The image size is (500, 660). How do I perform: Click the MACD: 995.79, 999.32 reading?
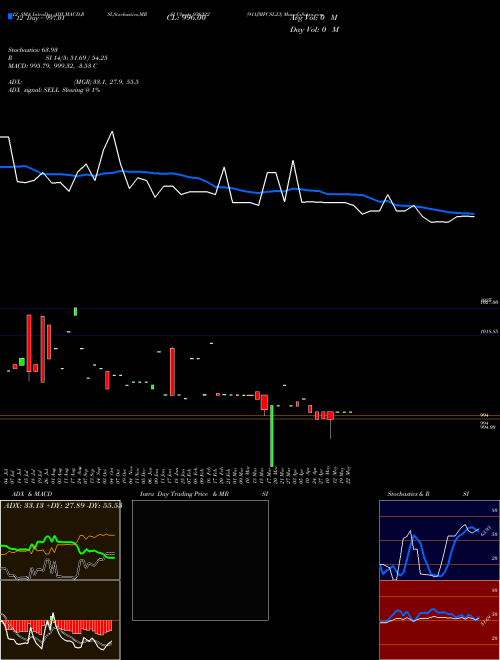point(53,66)
